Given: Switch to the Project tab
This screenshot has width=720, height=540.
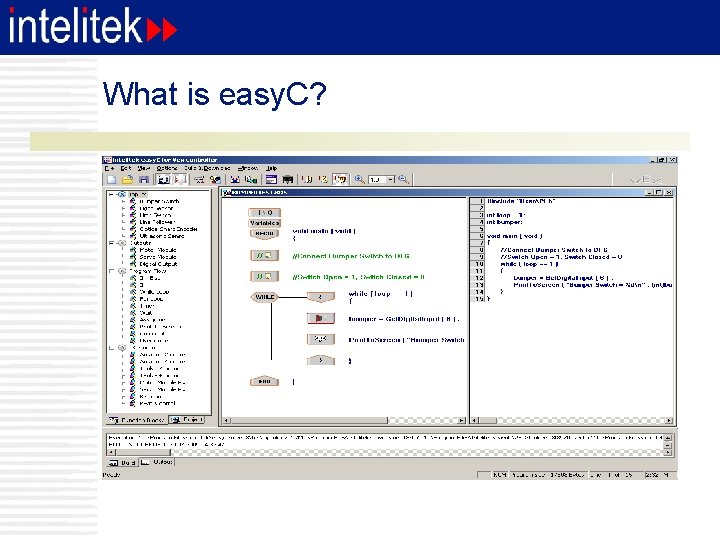Looking at the screenshot, I should [x=187, y=420].
